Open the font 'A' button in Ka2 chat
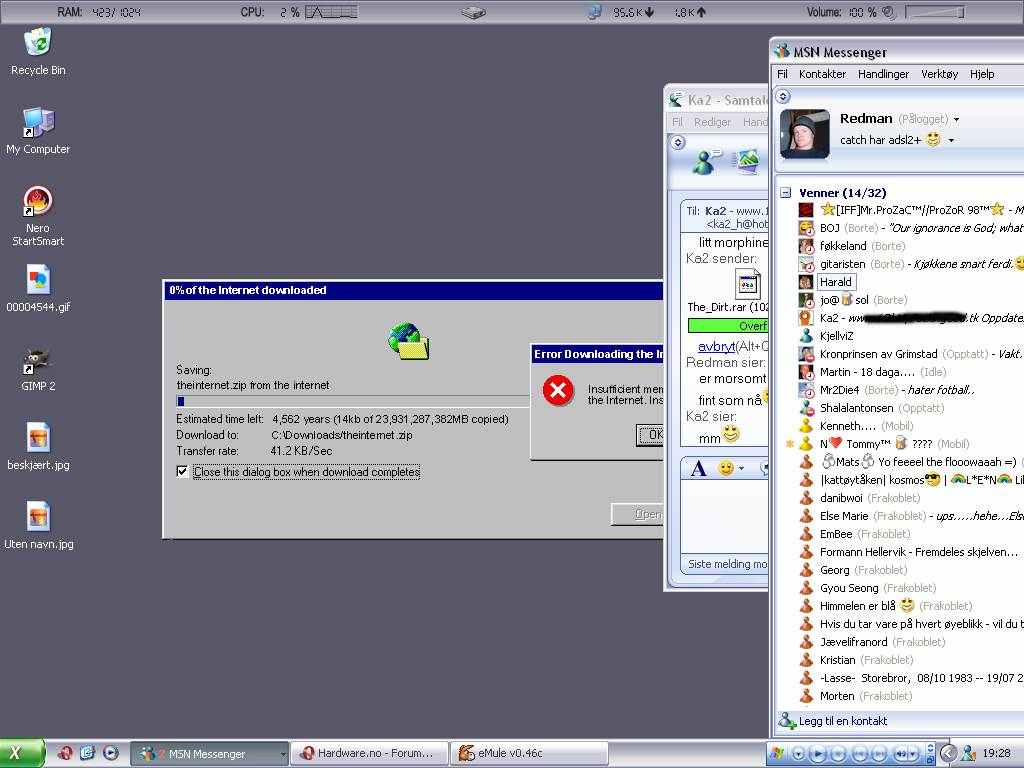 click(x=698, y=468)
